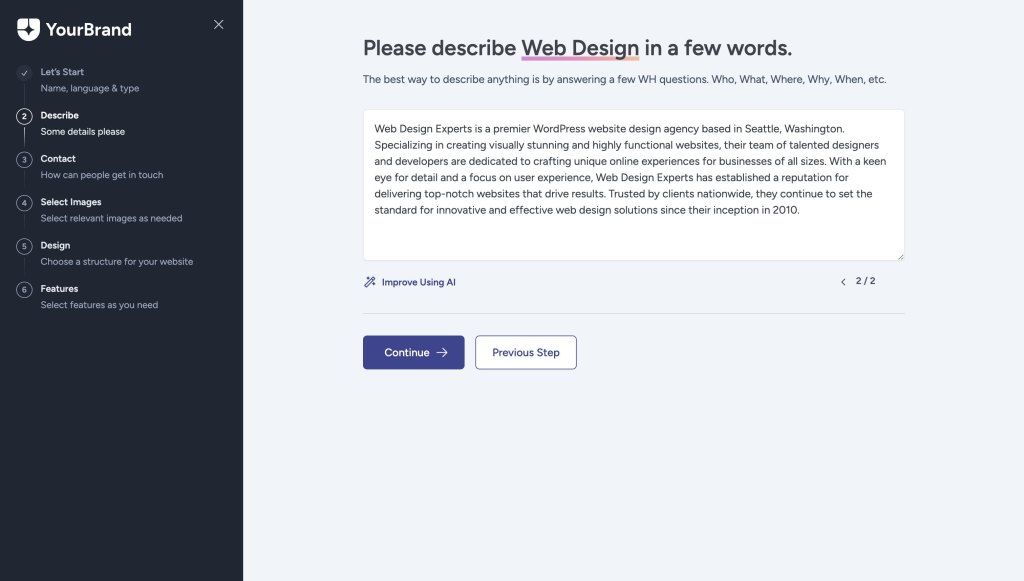
Task: Navigate to the Features step
Action: (59, 289)
